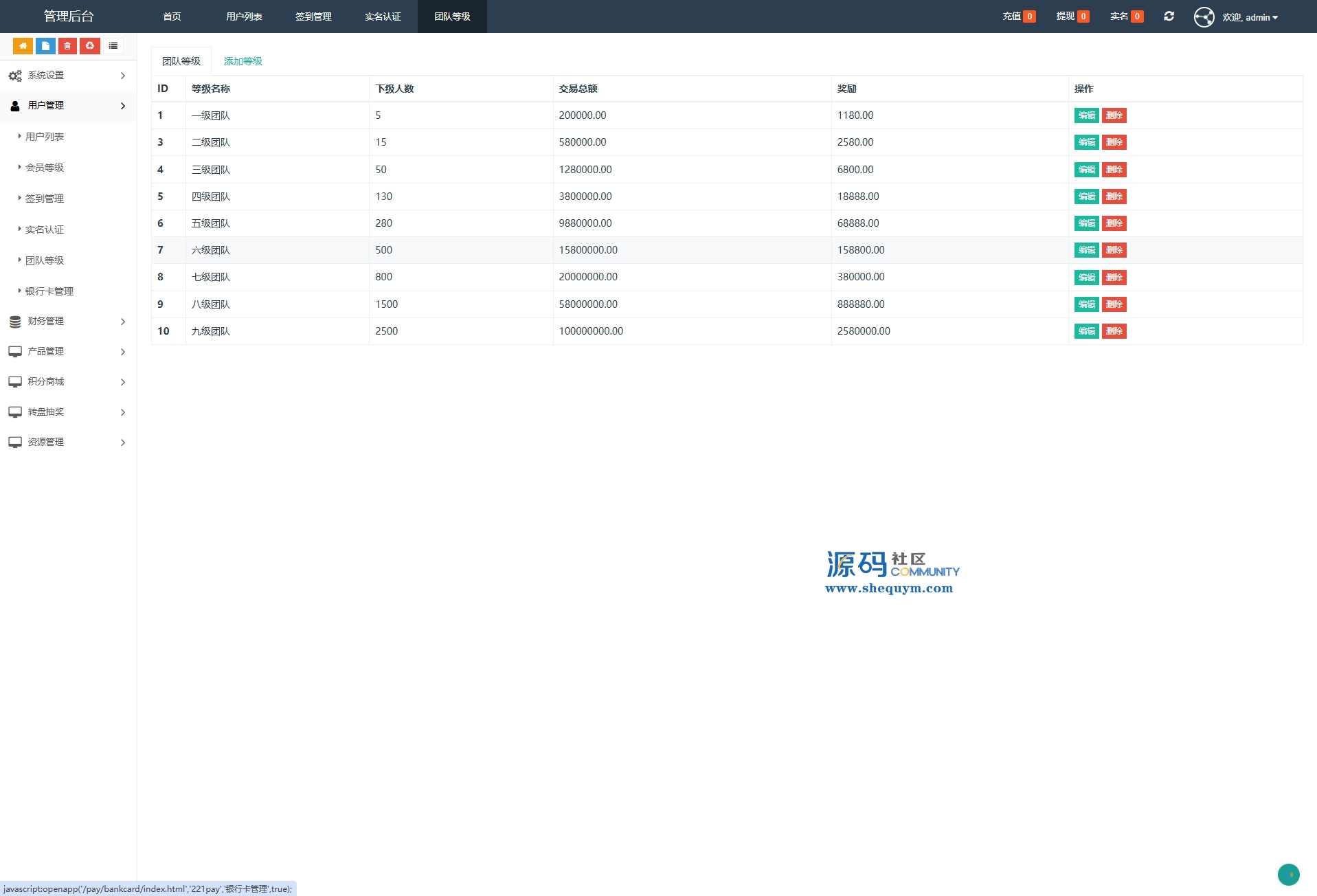
Task: Open 银行卡管理 in the sidebar submenu
Action: (x=49, y=291)
